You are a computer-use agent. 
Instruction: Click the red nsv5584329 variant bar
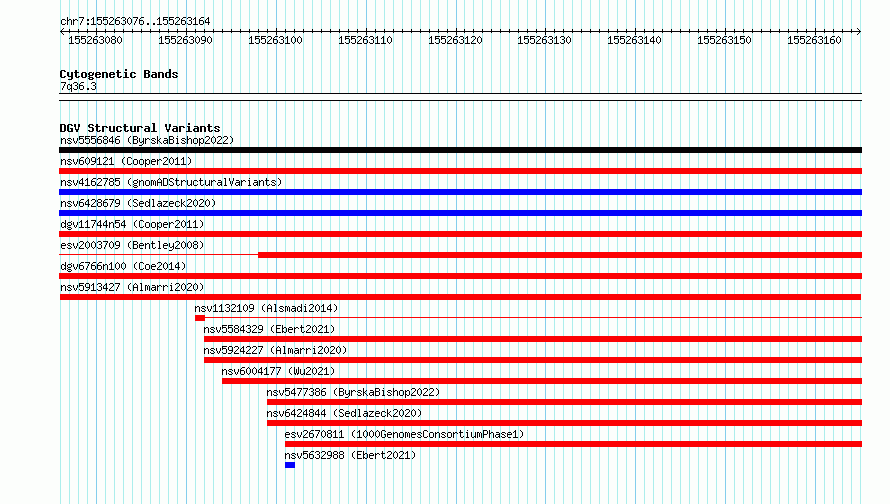tap(533, 339)
